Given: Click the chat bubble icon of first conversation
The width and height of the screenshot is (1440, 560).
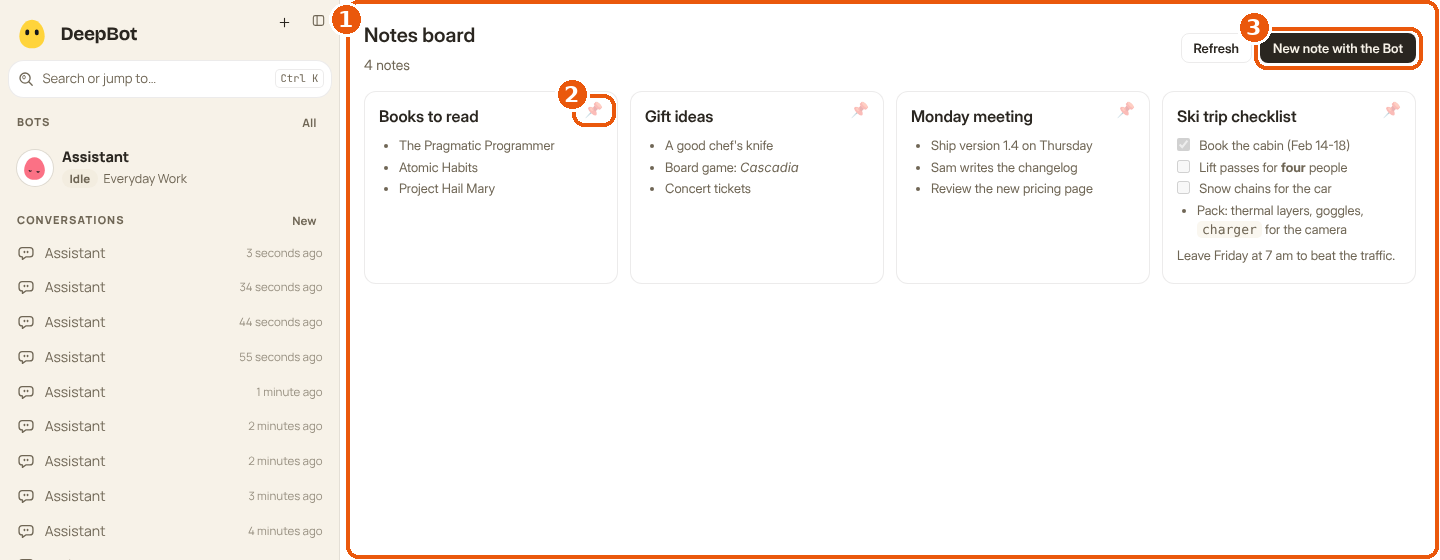Looking at the screenshot, I should click(x=27, y=253).
